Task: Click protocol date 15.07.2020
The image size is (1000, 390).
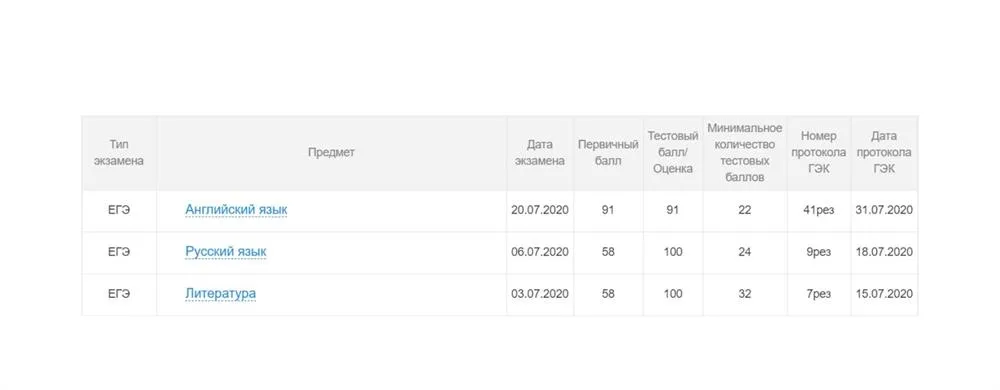Action: tap(884, 294)
